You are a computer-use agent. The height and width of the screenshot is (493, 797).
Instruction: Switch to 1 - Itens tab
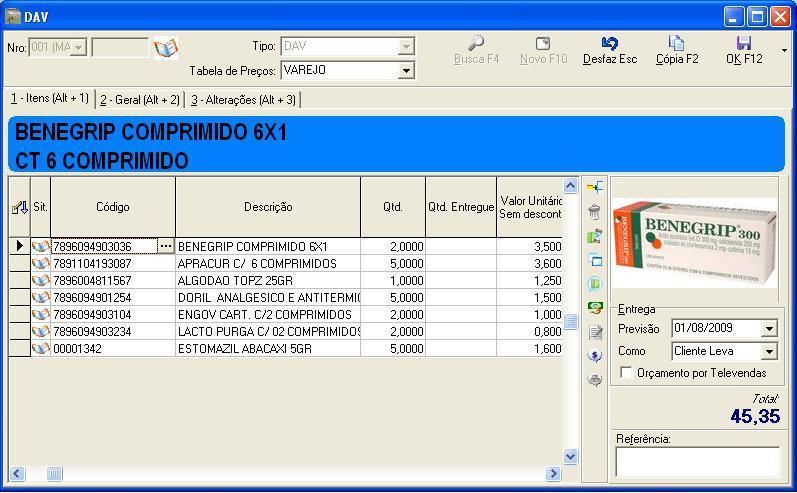(x=50, y=98)
